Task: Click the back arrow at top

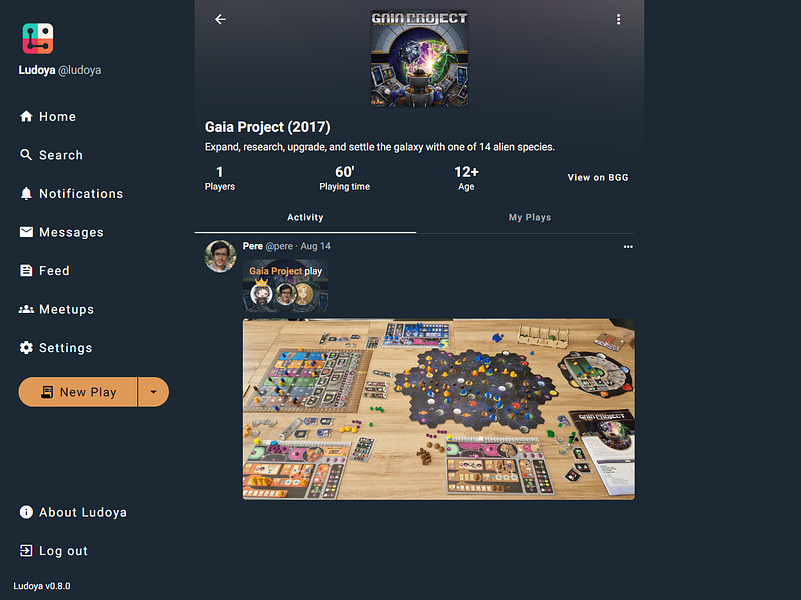Action: 220,19
